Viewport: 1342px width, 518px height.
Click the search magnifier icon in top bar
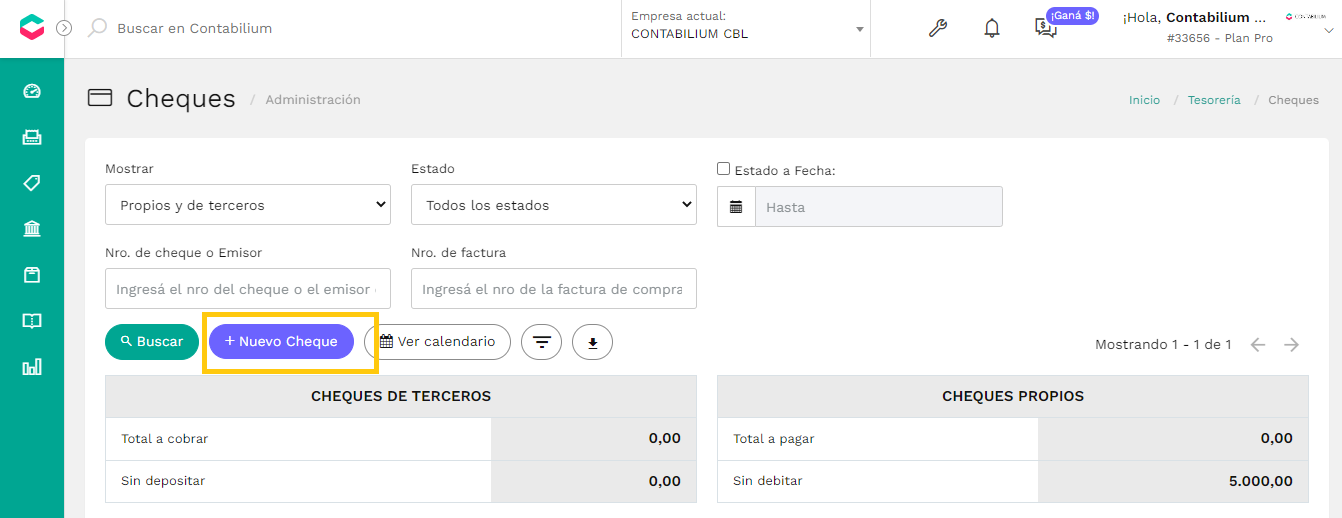pos(97,28)
